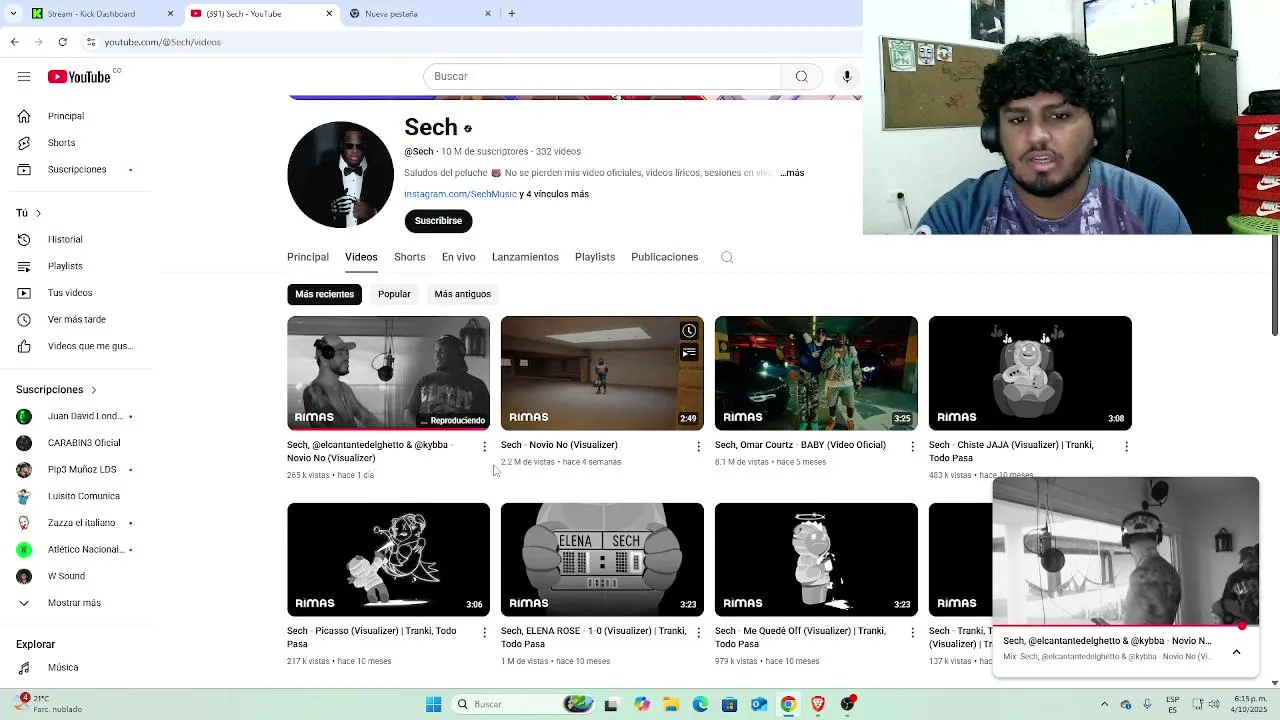Image resolution: width=1280 pixels, height=720 pixels.
Task: Expand the Tú section chevron
Action: click(x=38, y=213)
